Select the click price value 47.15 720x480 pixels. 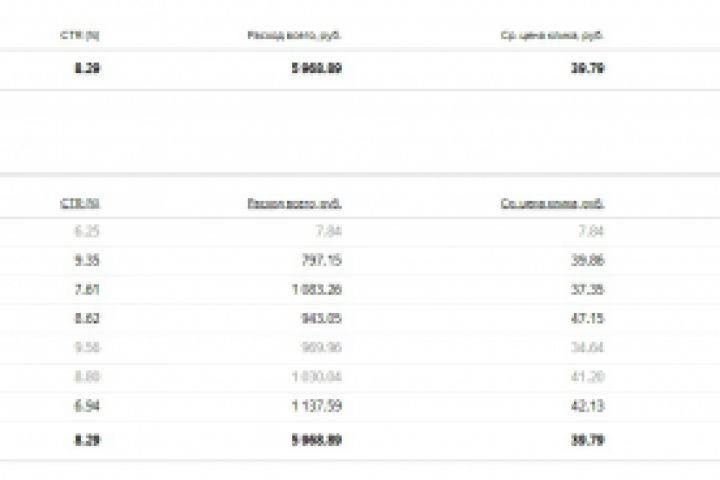point(587,319)
